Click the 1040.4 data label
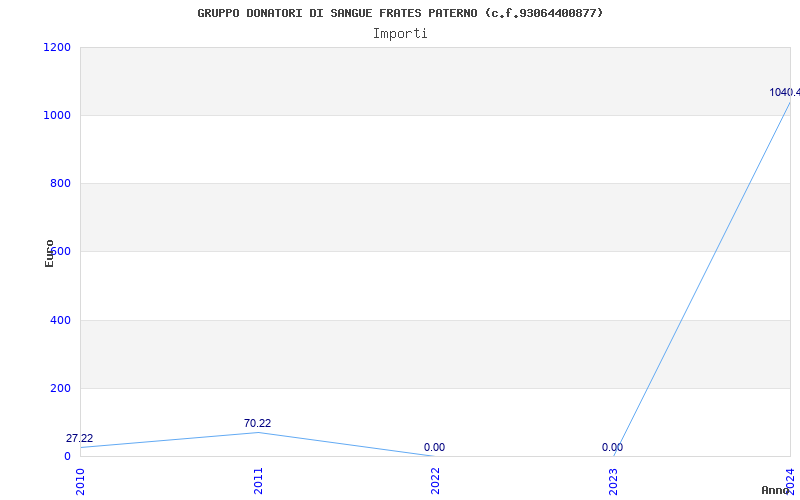800x500 pixels. click(x=785, y=92)
